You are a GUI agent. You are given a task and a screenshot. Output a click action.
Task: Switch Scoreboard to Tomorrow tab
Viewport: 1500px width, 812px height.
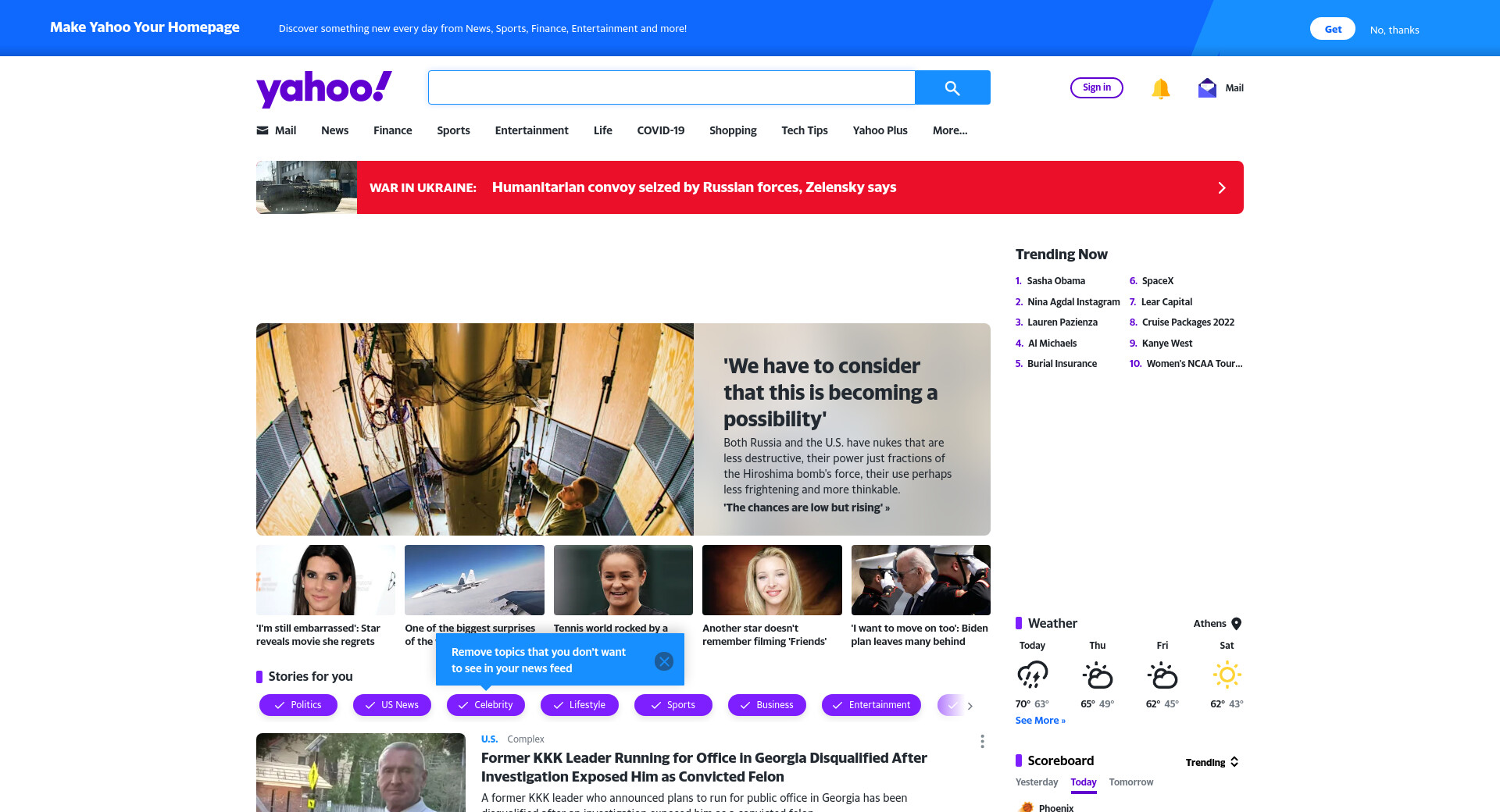1131,782
